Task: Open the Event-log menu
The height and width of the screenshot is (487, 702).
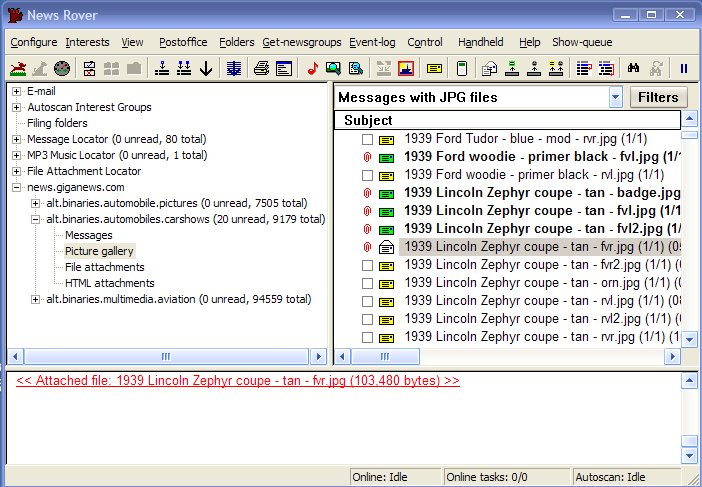Action: (x=372, y=43)
